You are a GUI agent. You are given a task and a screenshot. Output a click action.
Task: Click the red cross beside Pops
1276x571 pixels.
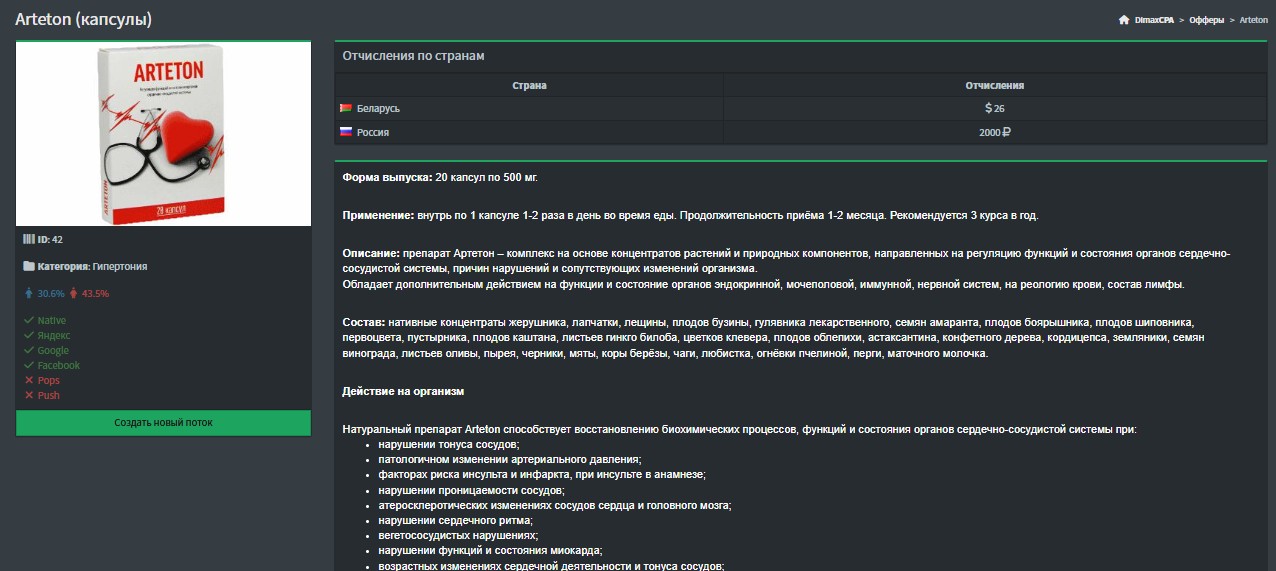point(29,380)
